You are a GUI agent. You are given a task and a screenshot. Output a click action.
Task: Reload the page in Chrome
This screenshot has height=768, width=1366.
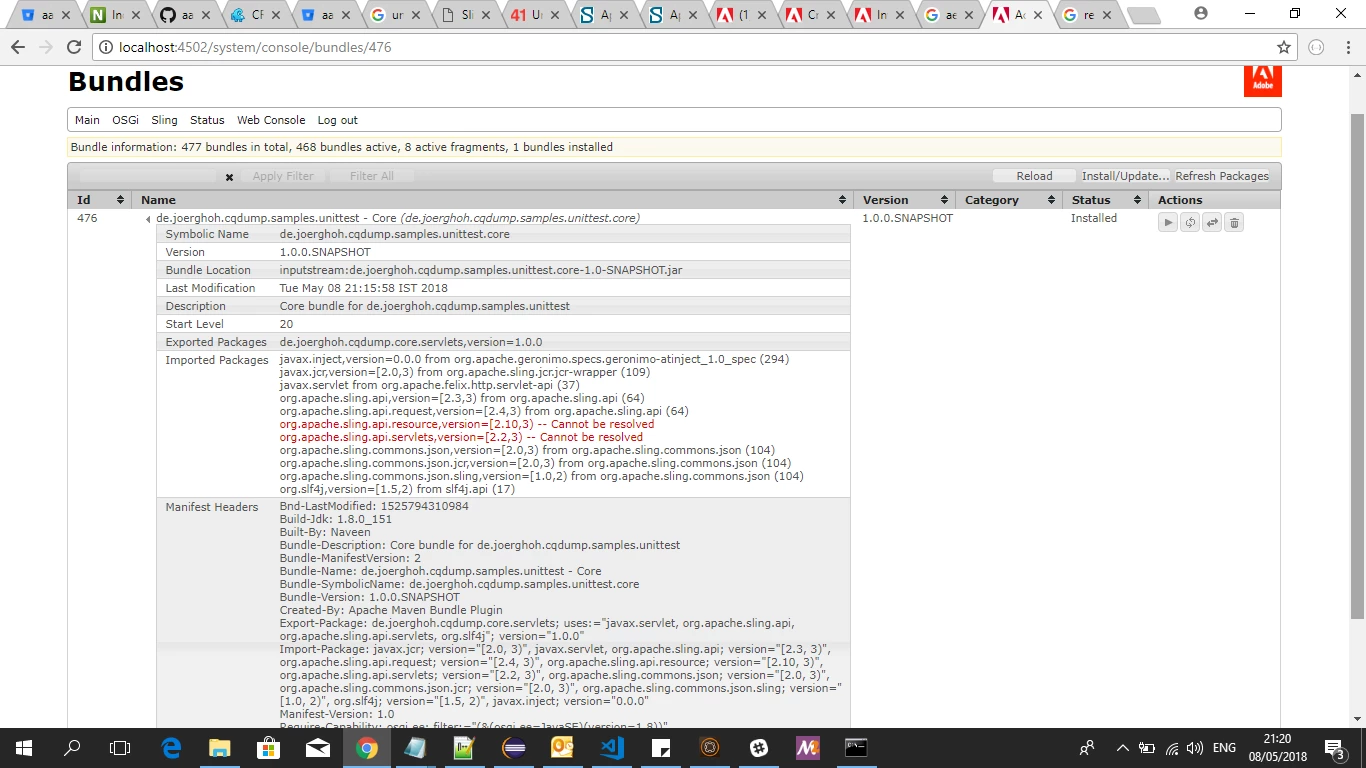pos(73,47)
